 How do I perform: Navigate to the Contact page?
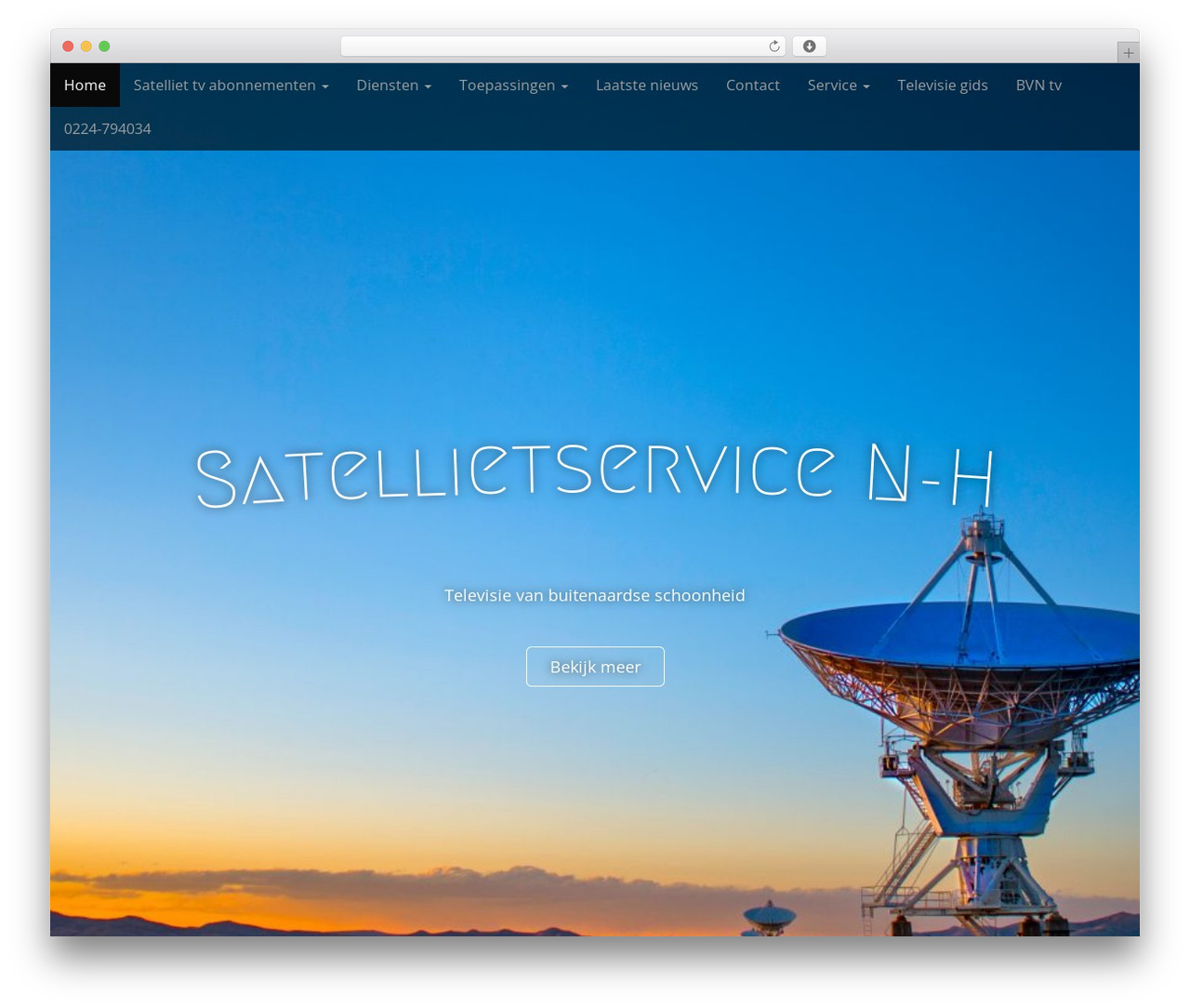pos(753,86)
